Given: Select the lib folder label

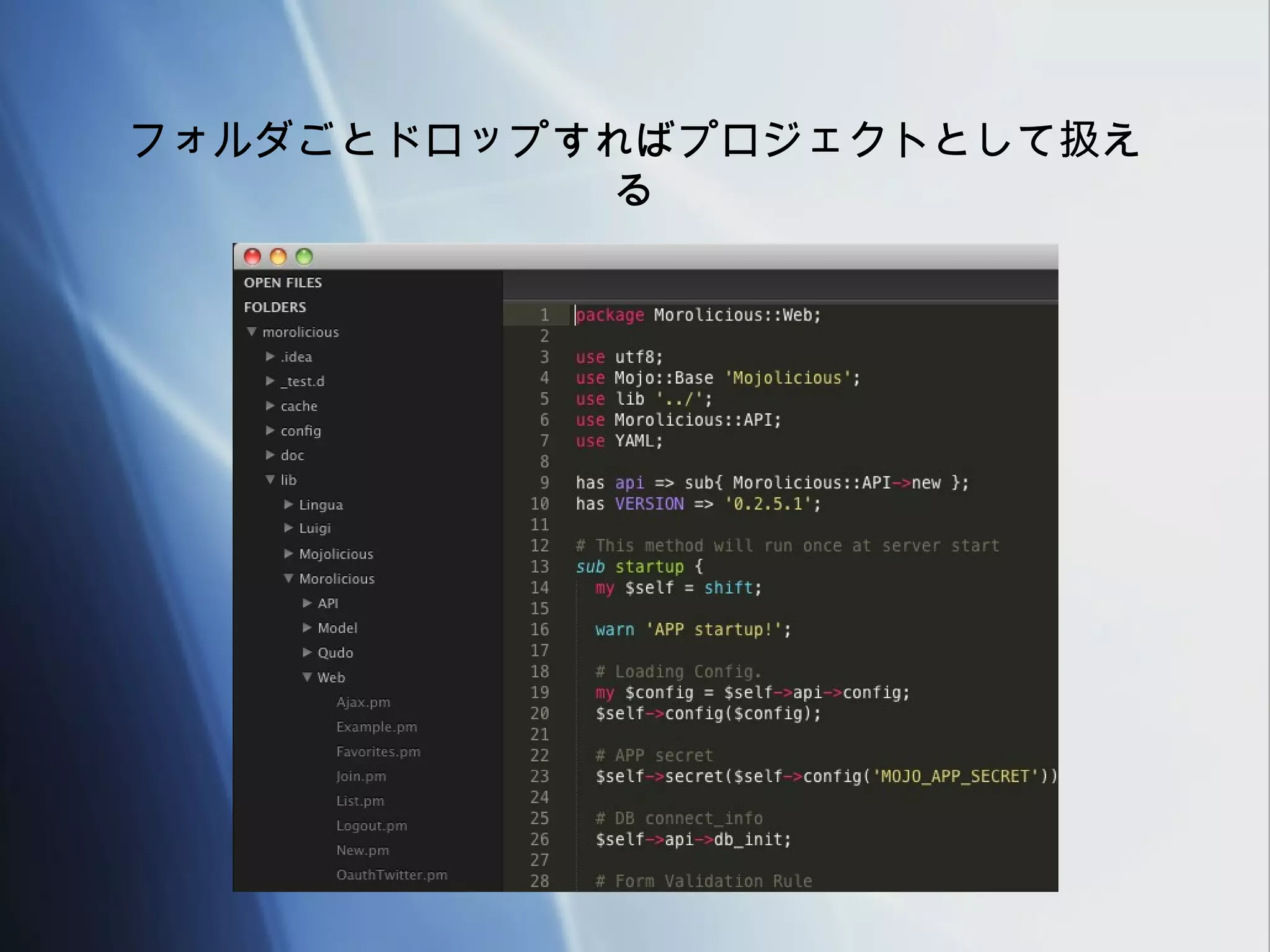Looking at the screenshot, I should (288, 480).
